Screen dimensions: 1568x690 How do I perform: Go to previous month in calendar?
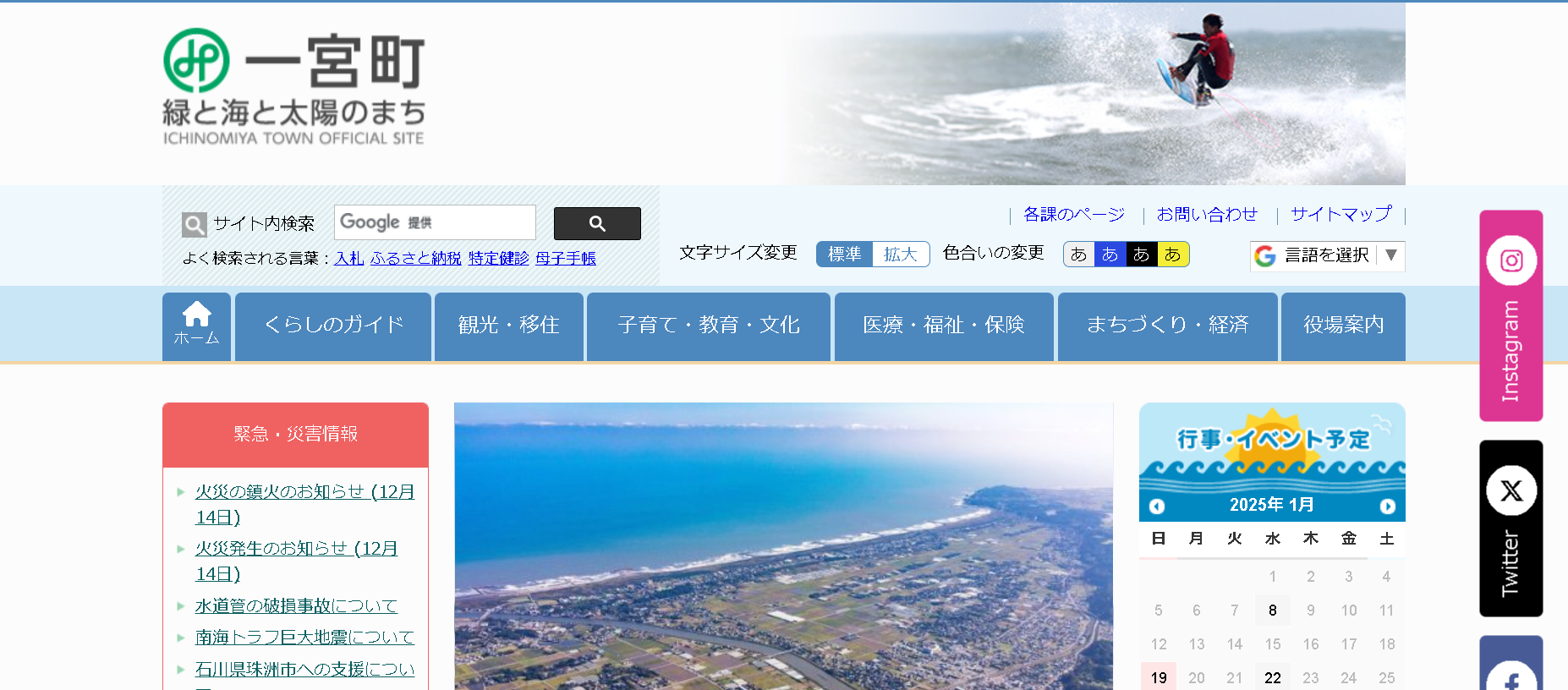pyautogui.click(x=1157, y=506)
